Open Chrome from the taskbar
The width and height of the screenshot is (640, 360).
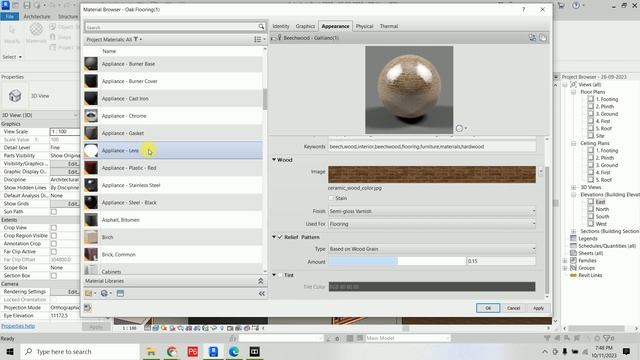point(172,351)
